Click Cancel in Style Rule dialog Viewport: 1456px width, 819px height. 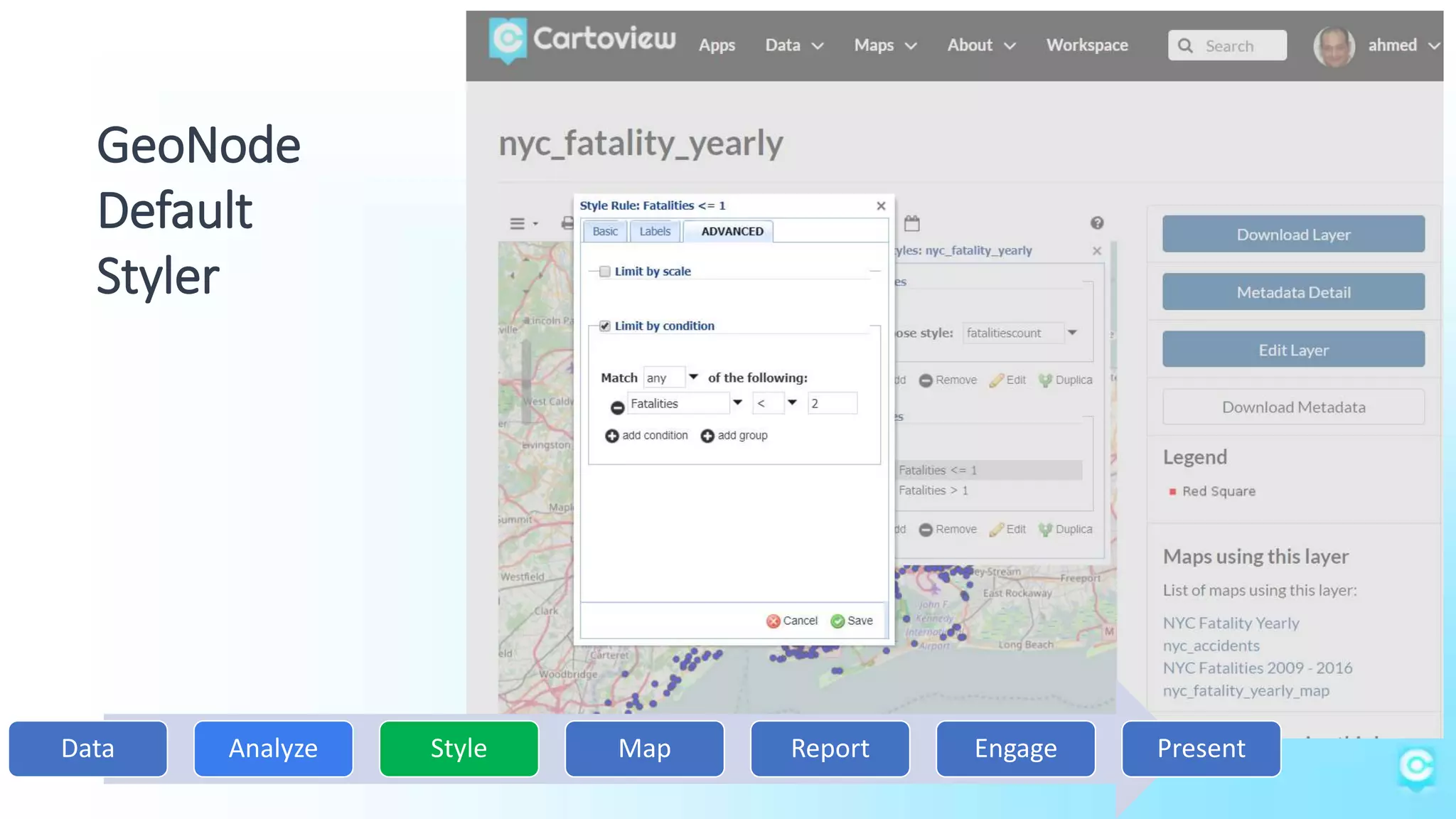click(792, 621)
